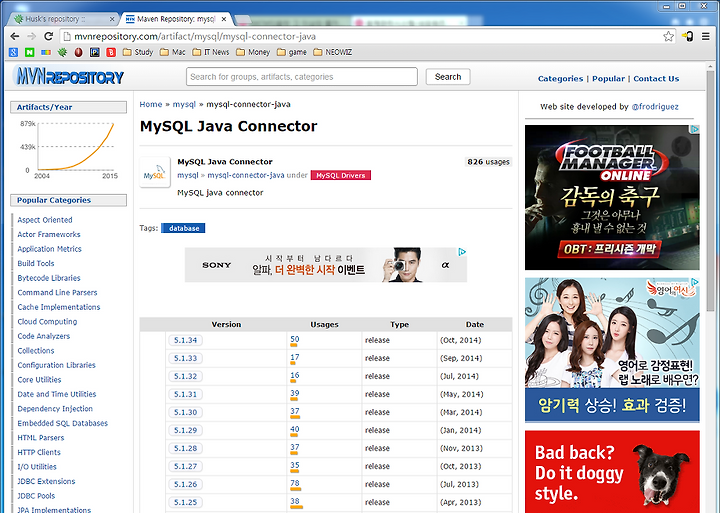Go to Home breadcrumb link

tap(151, 104)
